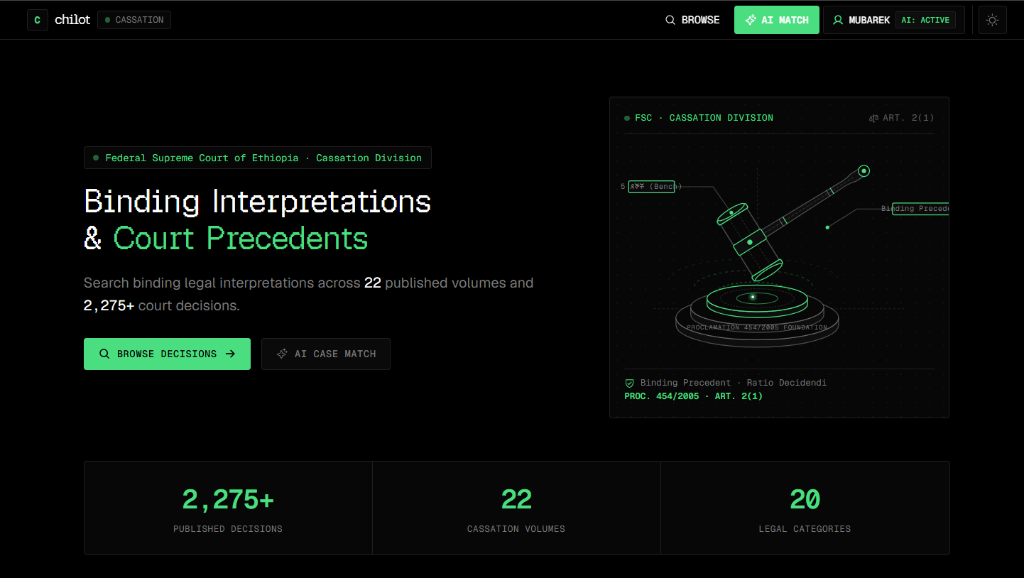Click the Federal Supreme Court of Ethiopia tag
This screenshot has height=578, width=1024.
257,157
